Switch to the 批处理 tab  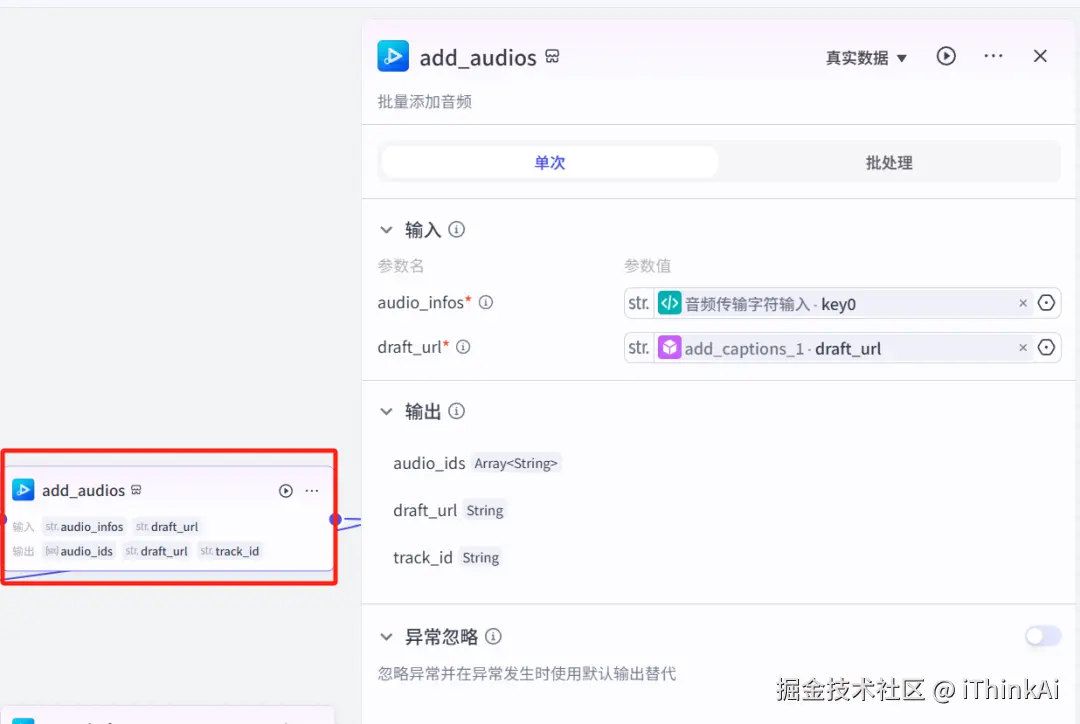pos(887,161)
